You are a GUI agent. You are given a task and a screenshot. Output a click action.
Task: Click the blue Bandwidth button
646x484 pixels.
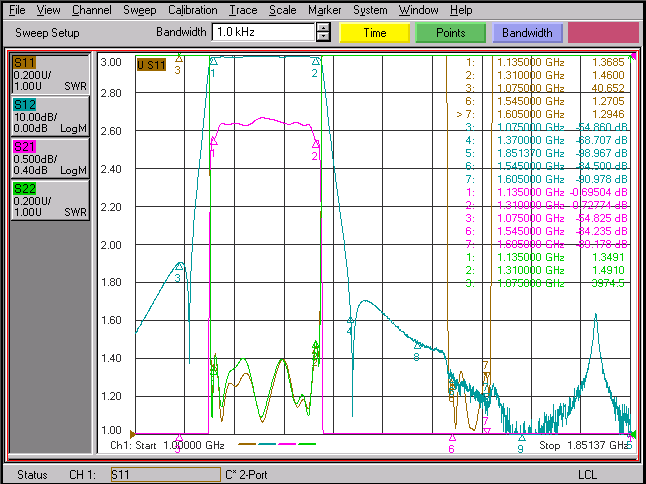(527, 33)
